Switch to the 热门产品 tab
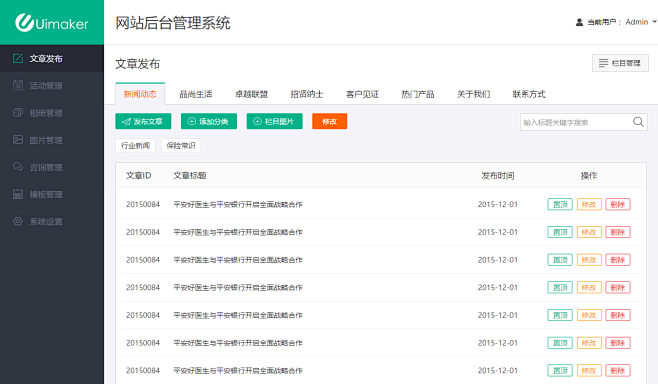 pyautogui.click(x=418, y=94)
